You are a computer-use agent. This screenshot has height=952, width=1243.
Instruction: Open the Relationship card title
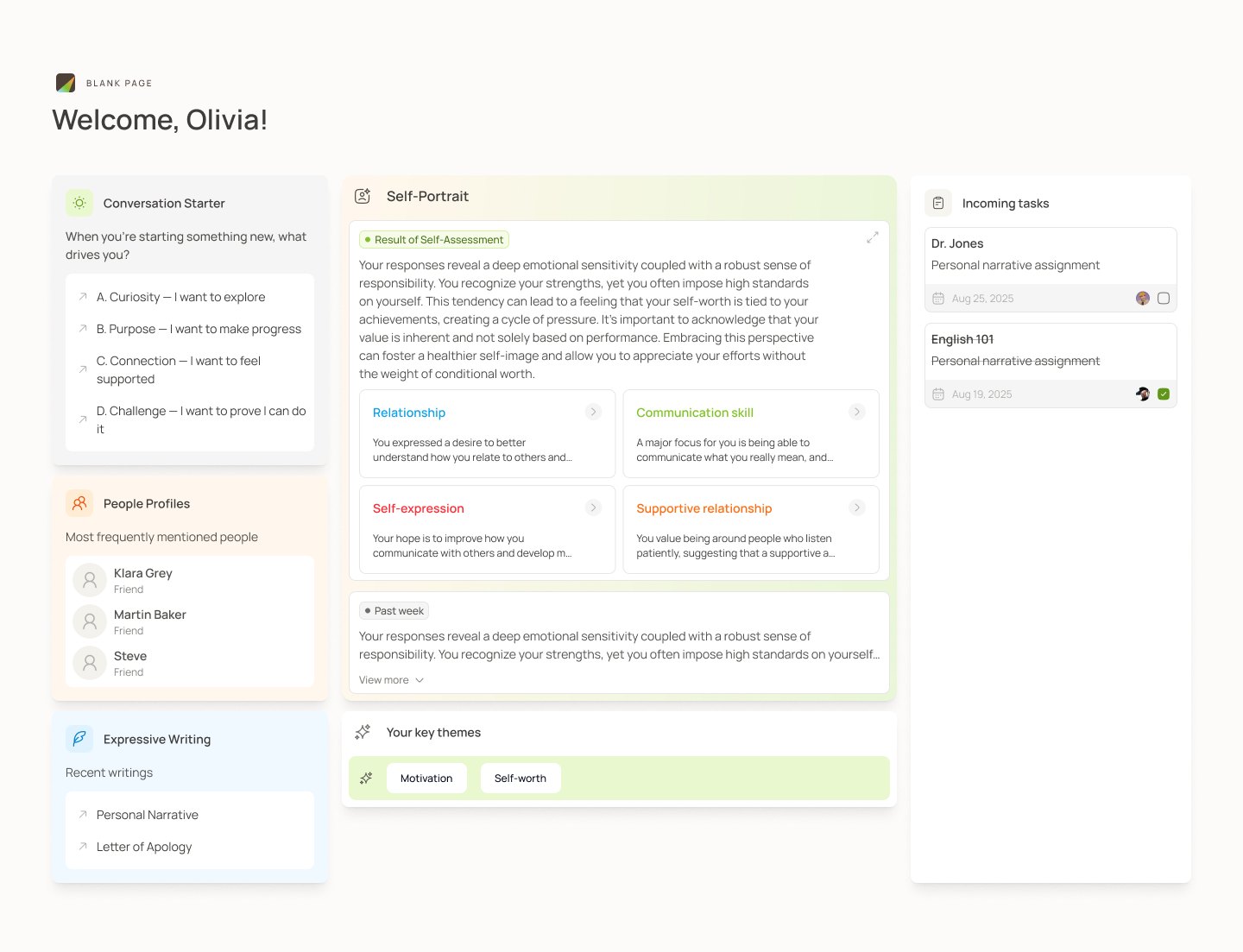(409, 413)
